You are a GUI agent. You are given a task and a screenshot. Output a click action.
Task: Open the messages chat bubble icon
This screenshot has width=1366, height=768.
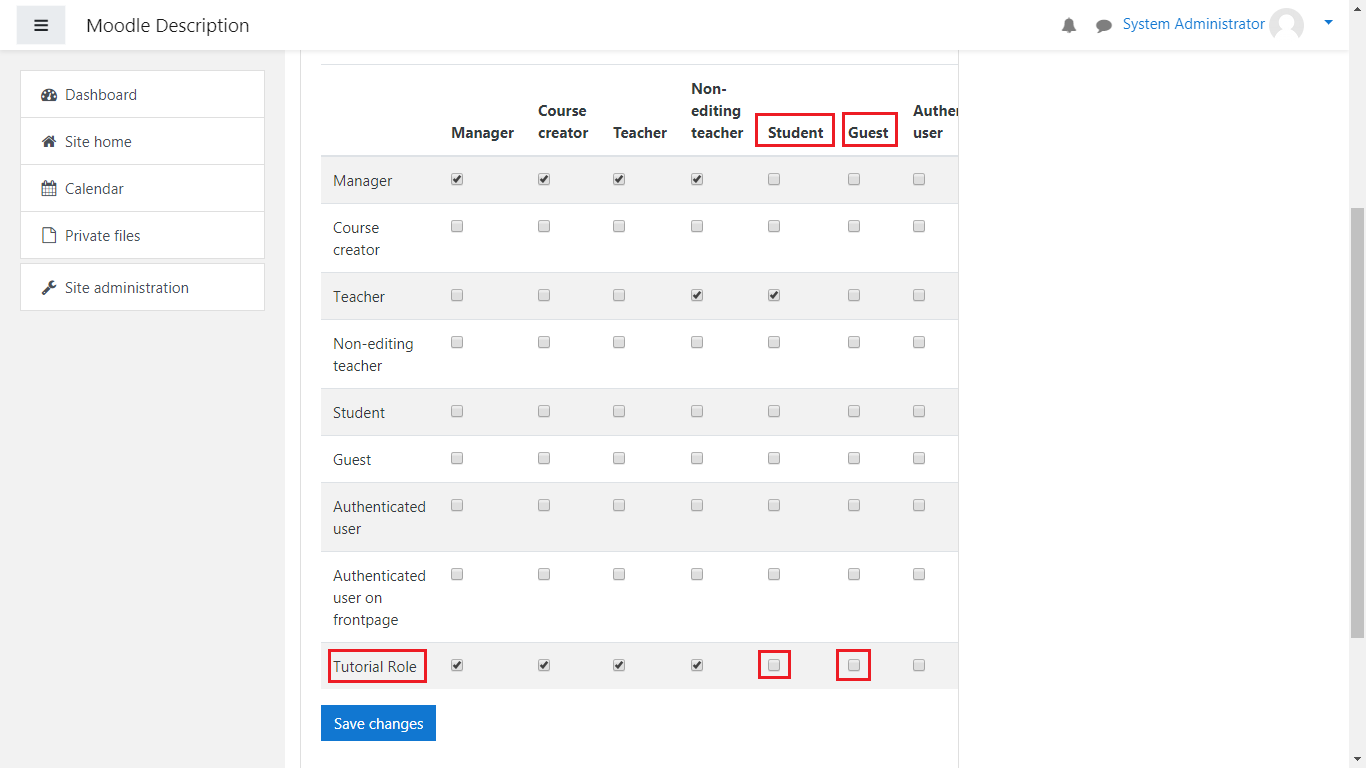(1104, 26)
